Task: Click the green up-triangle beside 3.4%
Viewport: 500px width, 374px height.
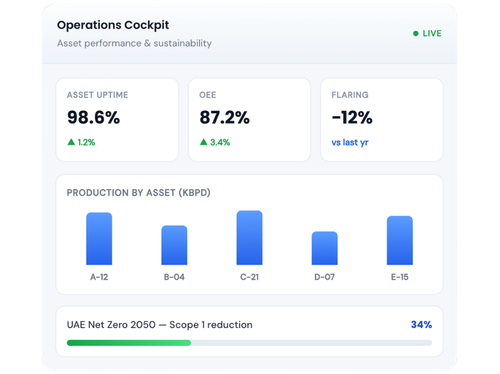Action: pyautogui.click(x=203, y=142)
